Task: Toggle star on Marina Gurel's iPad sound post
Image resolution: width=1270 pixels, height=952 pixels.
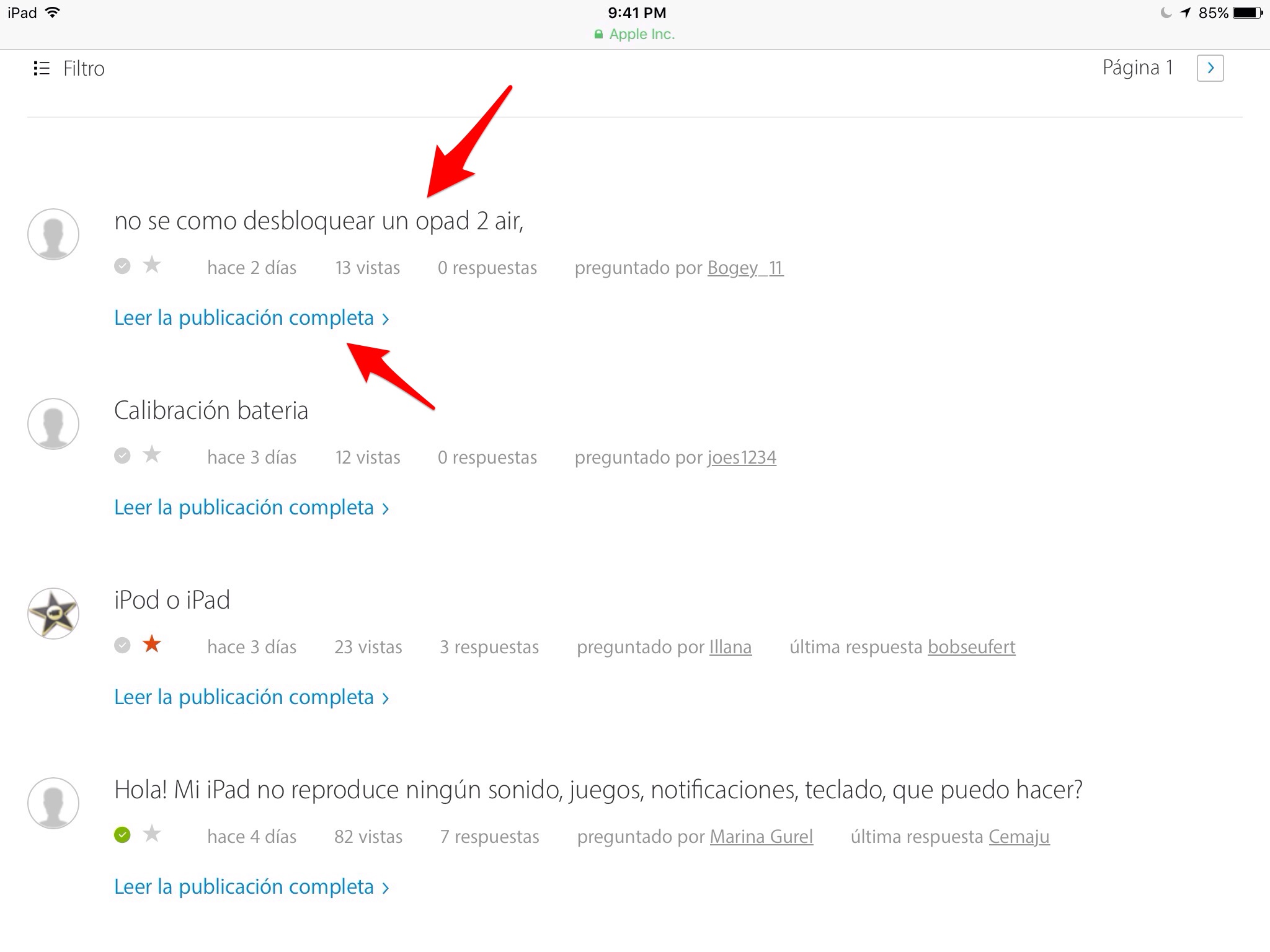Action: click(x=152, y=834)
